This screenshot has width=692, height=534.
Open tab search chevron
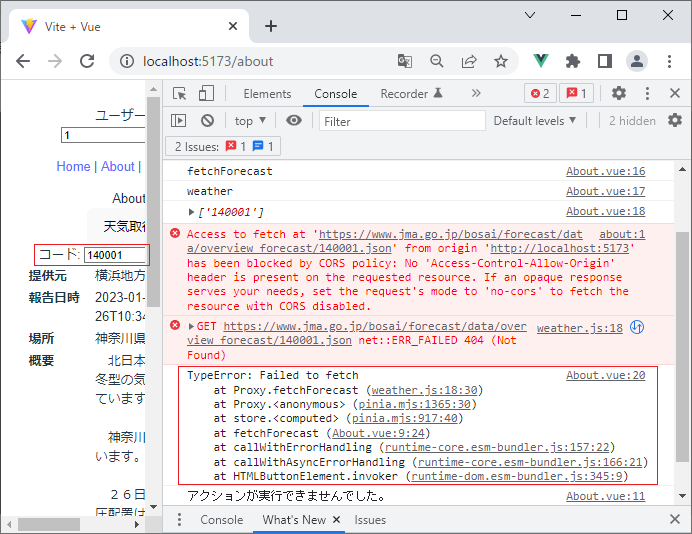(530, 15)
